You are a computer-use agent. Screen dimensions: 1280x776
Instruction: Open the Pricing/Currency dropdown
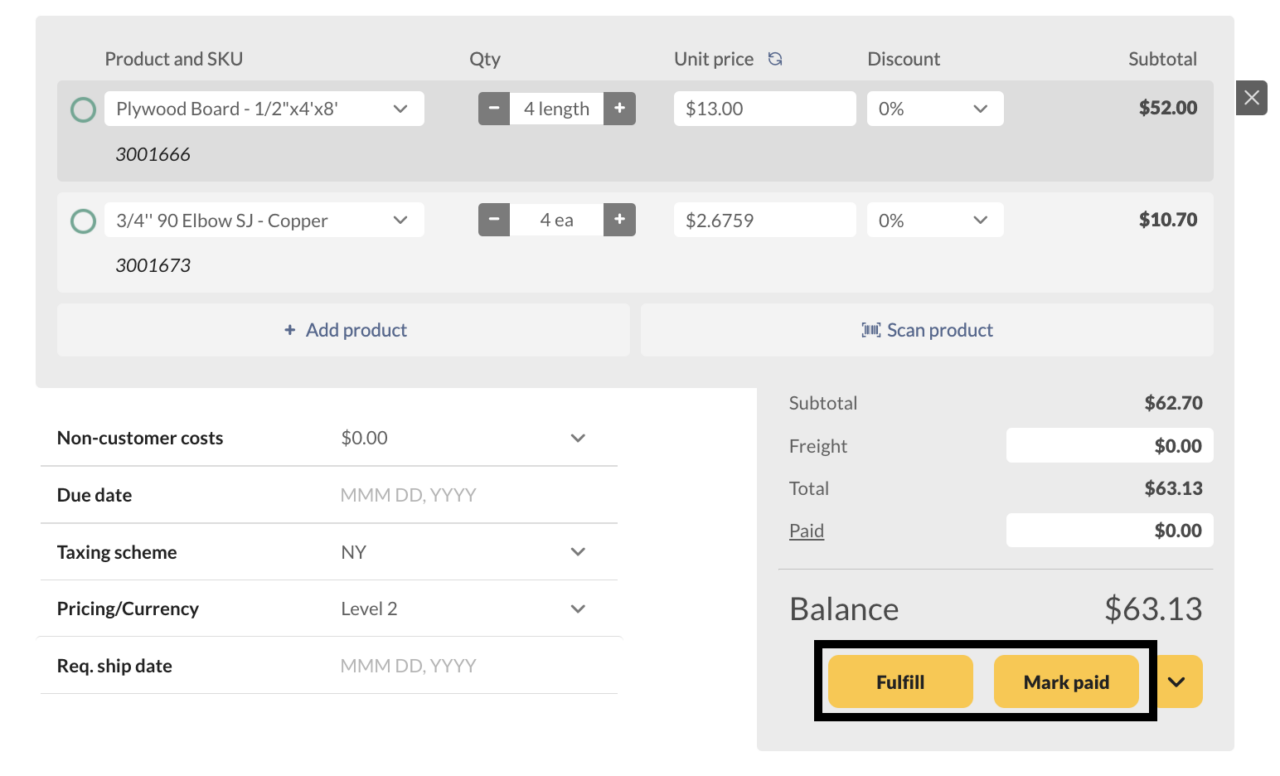pos(578,608)
